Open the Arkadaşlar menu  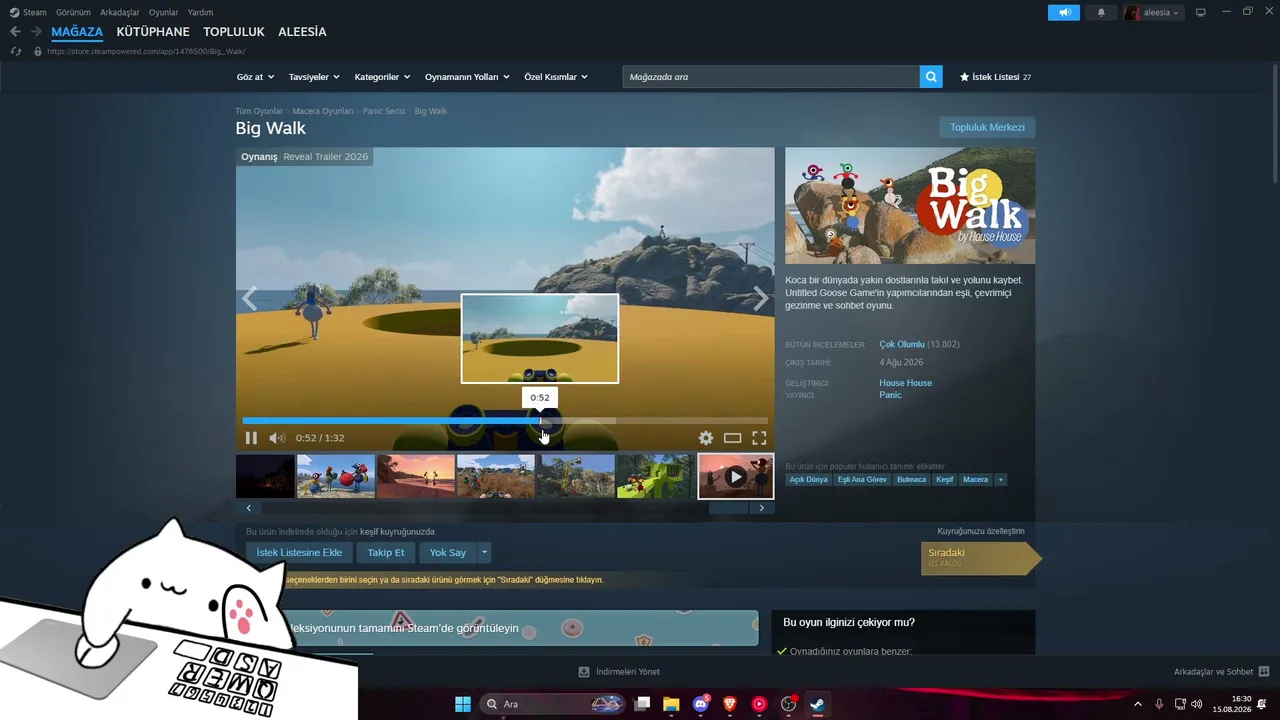[120, 12]
